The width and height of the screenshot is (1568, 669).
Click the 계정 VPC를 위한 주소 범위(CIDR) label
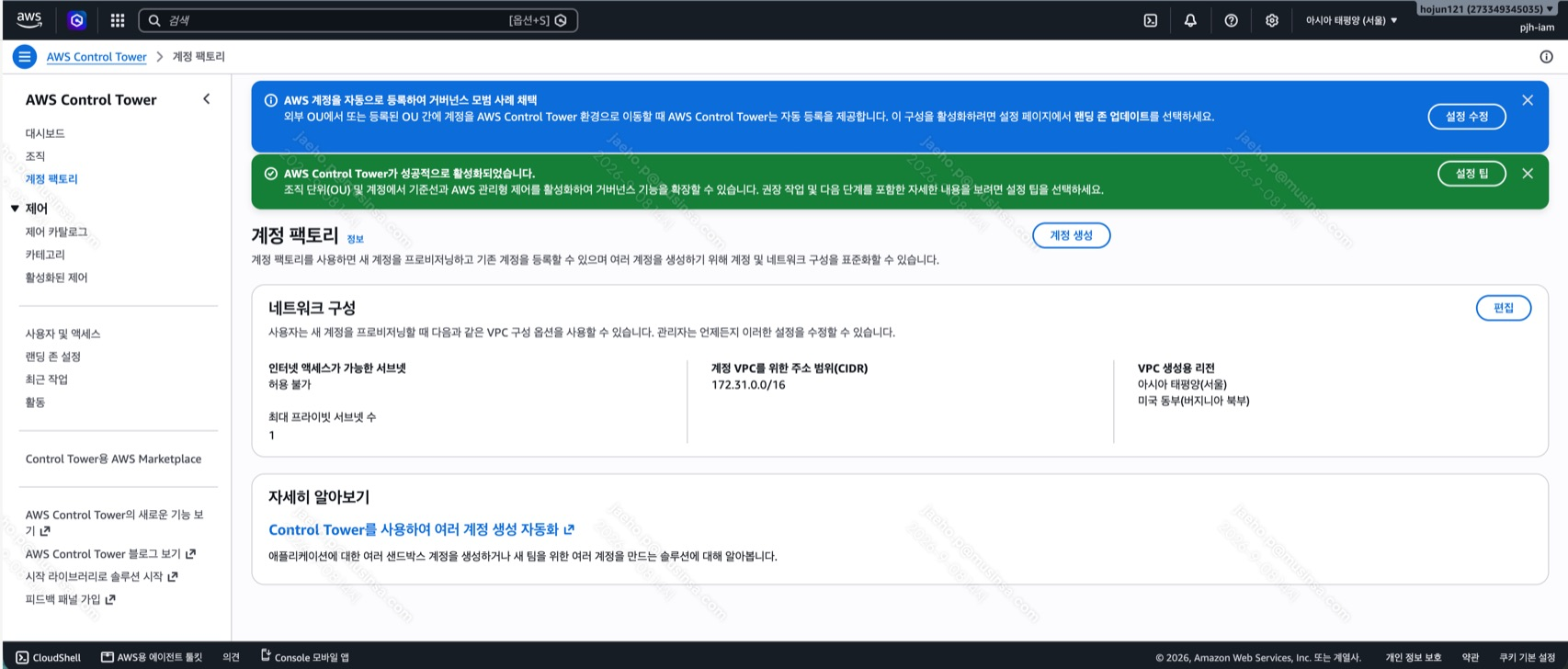(790, 369)
